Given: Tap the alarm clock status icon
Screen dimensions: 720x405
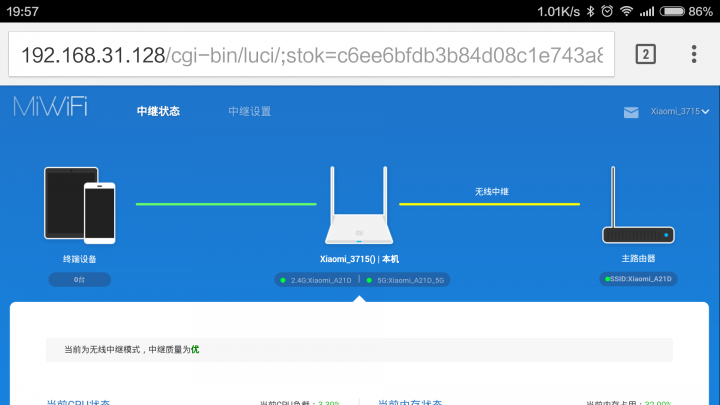Looking at the screenshot, I should (x=607, y=11).
